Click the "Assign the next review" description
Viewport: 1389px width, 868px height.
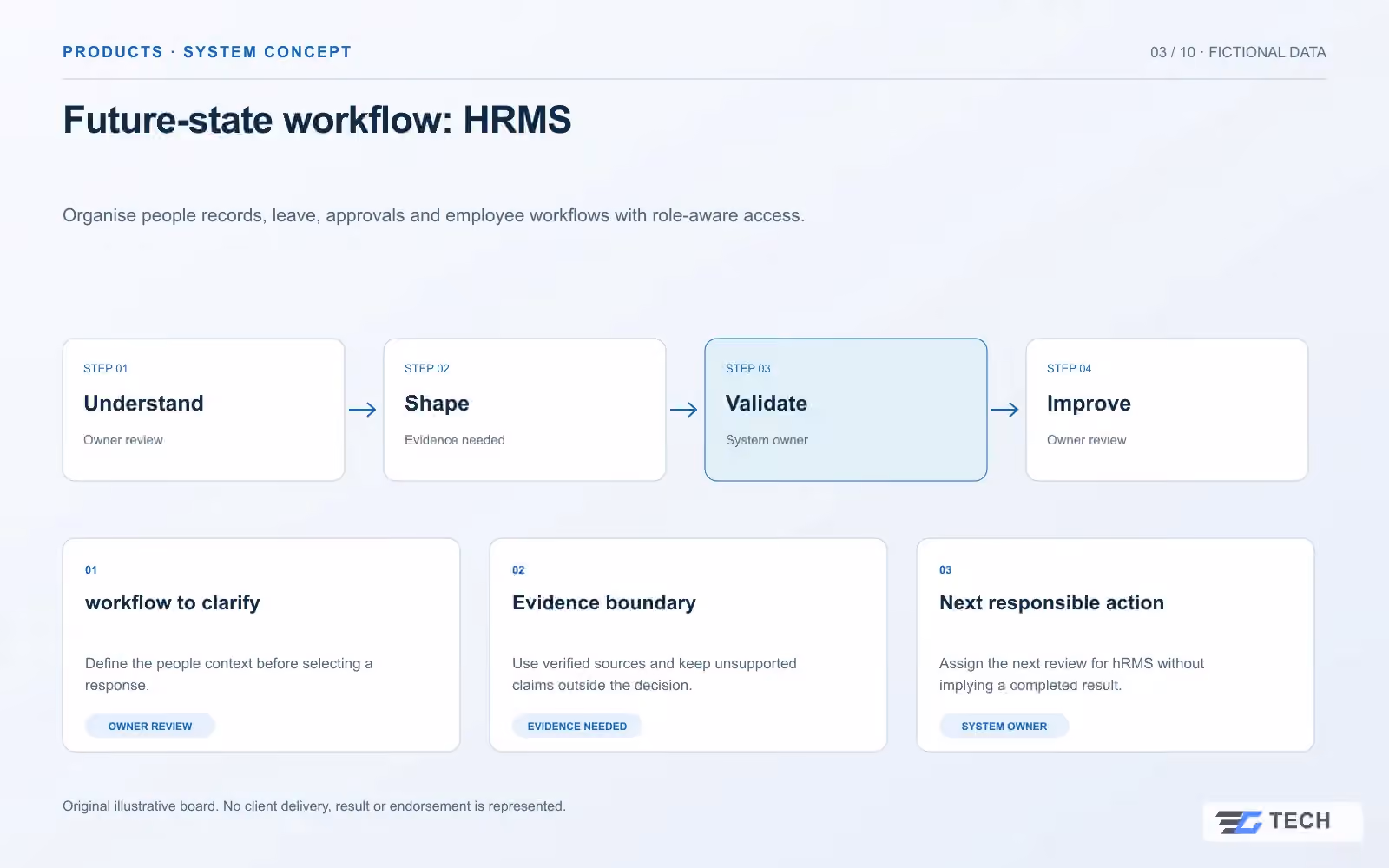[x=1072, y=674]
